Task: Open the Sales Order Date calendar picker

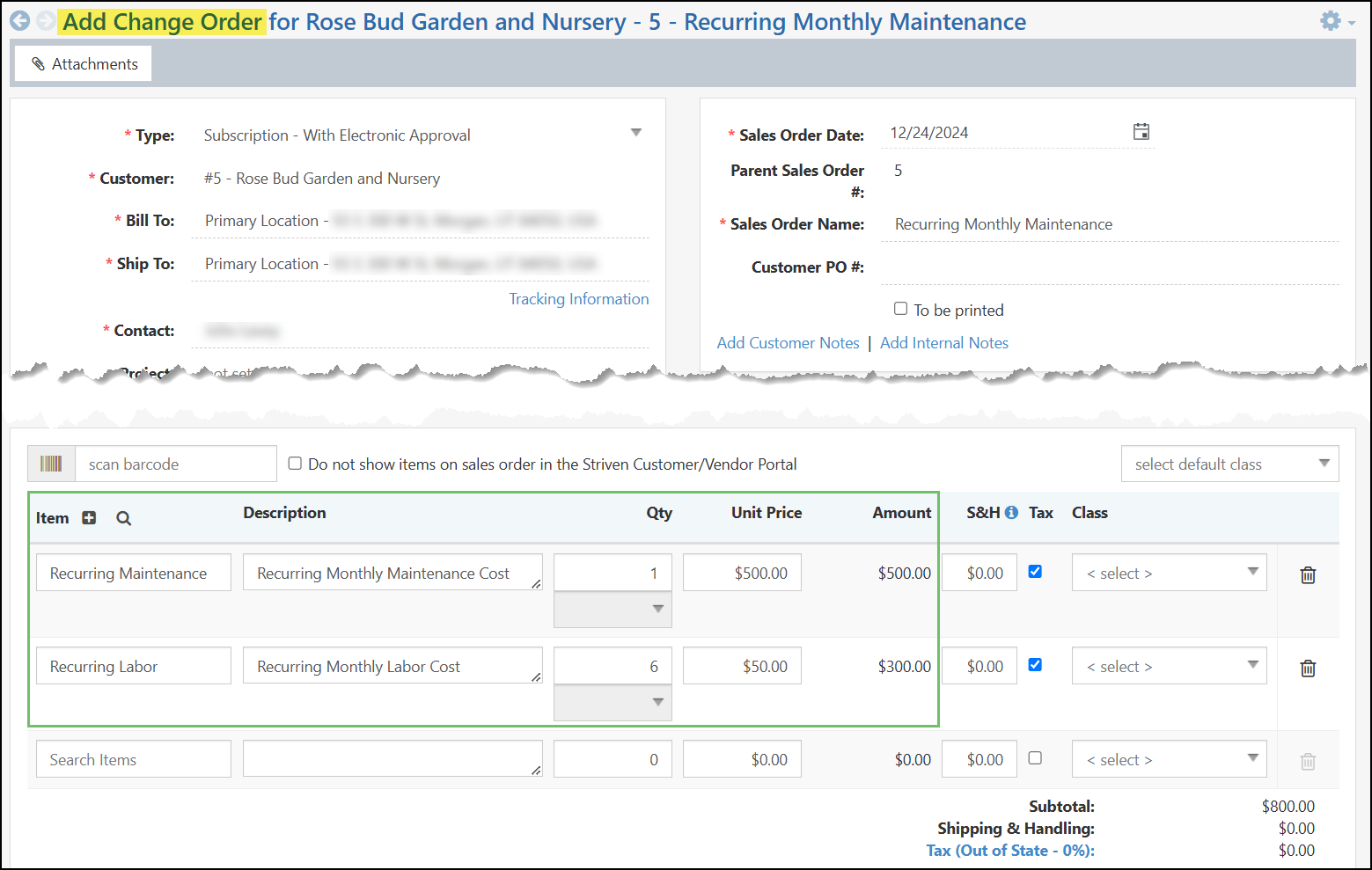Action: coord(1141,132)
